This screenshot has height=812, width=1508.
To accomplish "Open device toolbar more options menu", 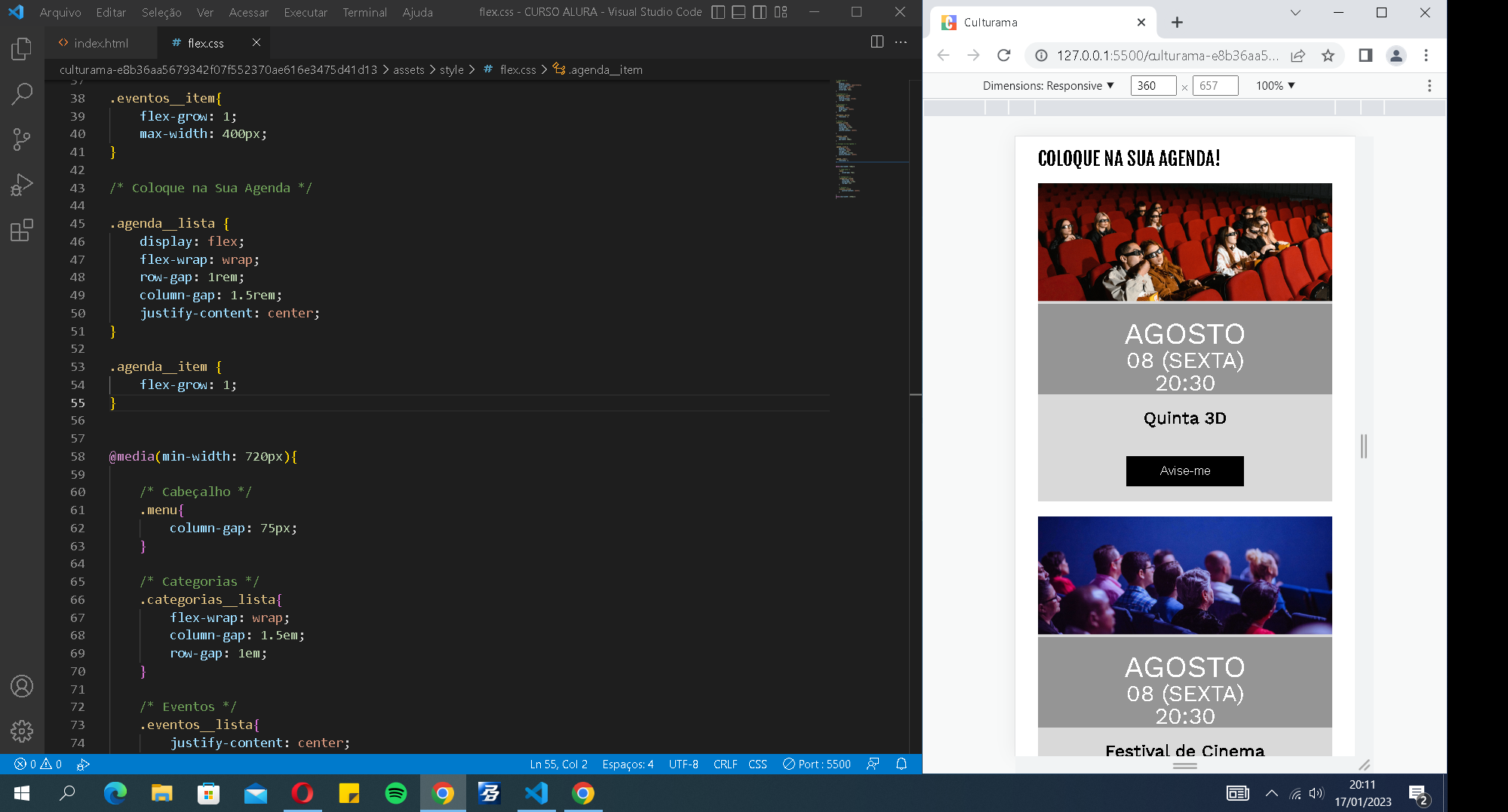I will click(1429, 85).
